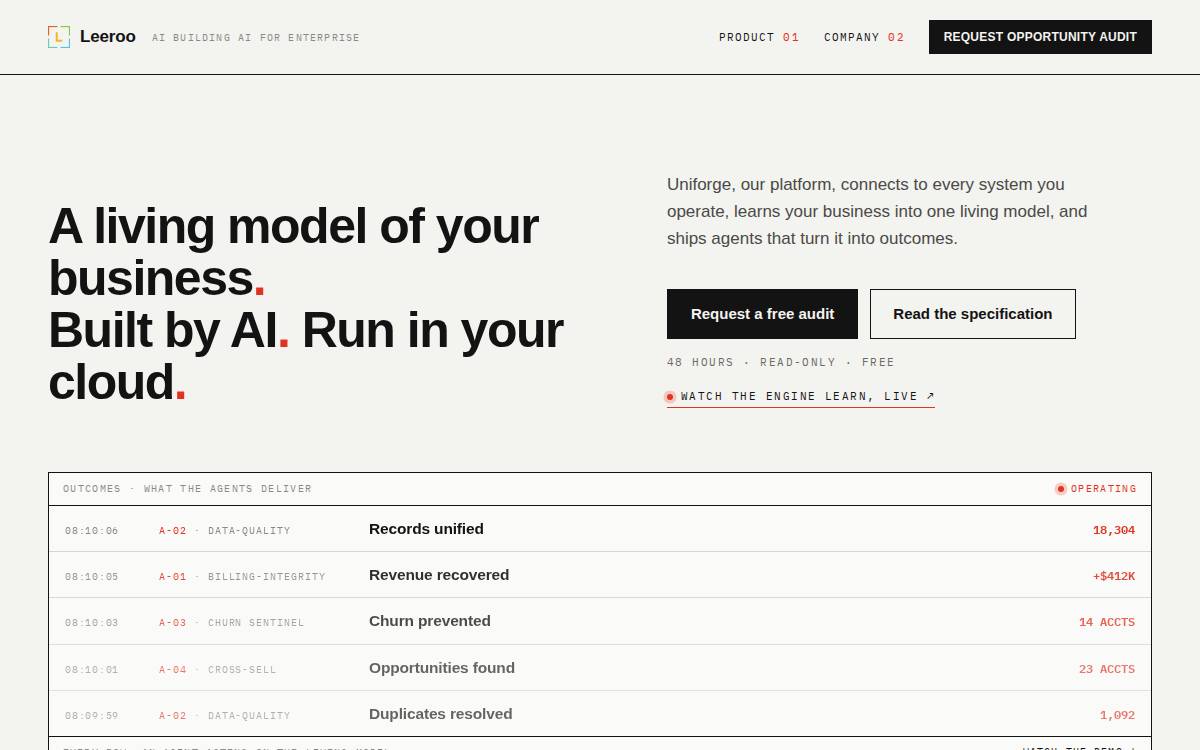Click the 08:10:06 timestamp

pos(91,531)
